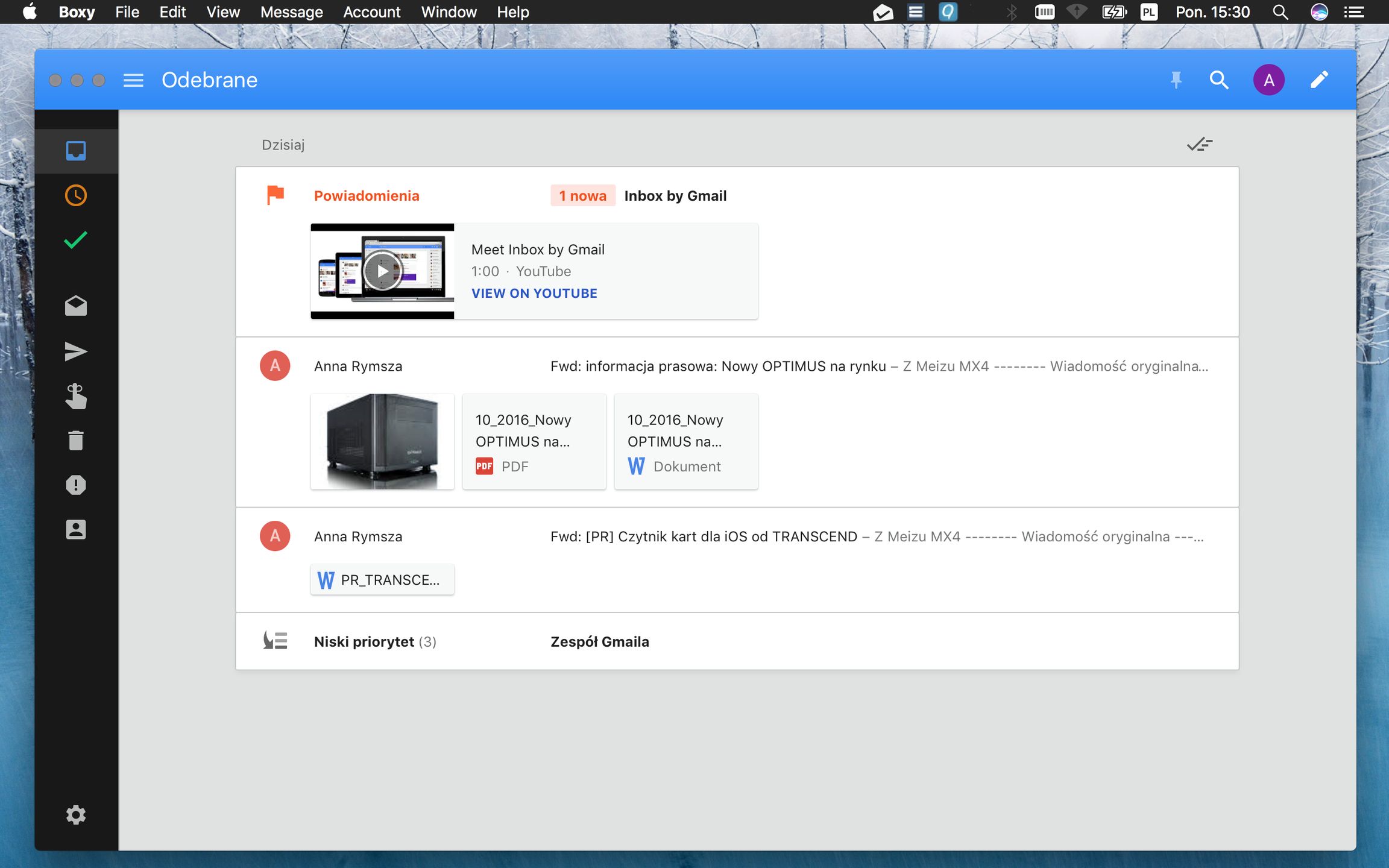
Task: Click the VIEW ON YOUTUBE link
Action: click(x=534, y=294)
